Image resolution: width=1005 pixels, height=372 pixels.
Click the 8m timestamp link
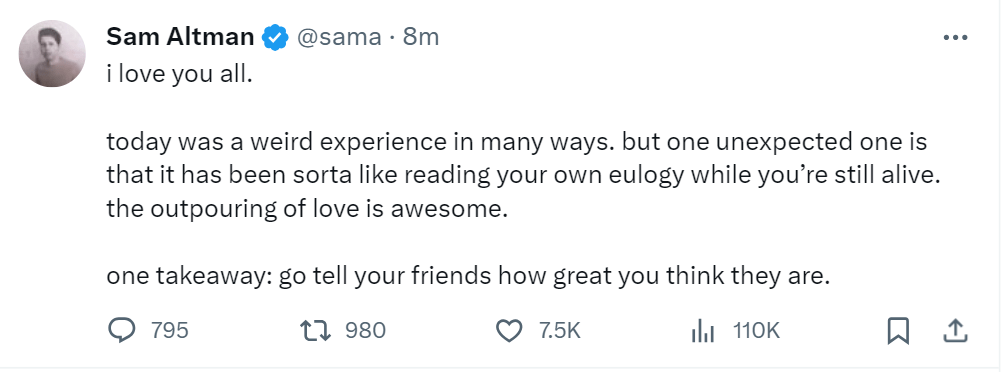[x=421, y=37]
